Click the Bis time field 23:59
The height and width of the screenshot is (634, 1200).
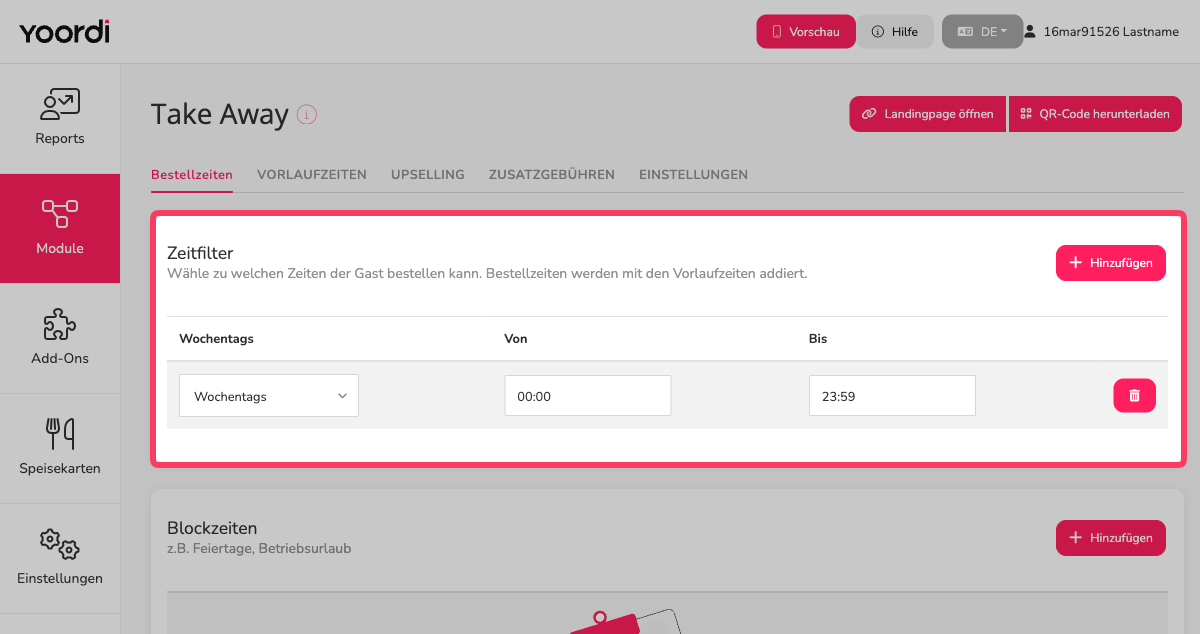(892, 396)
